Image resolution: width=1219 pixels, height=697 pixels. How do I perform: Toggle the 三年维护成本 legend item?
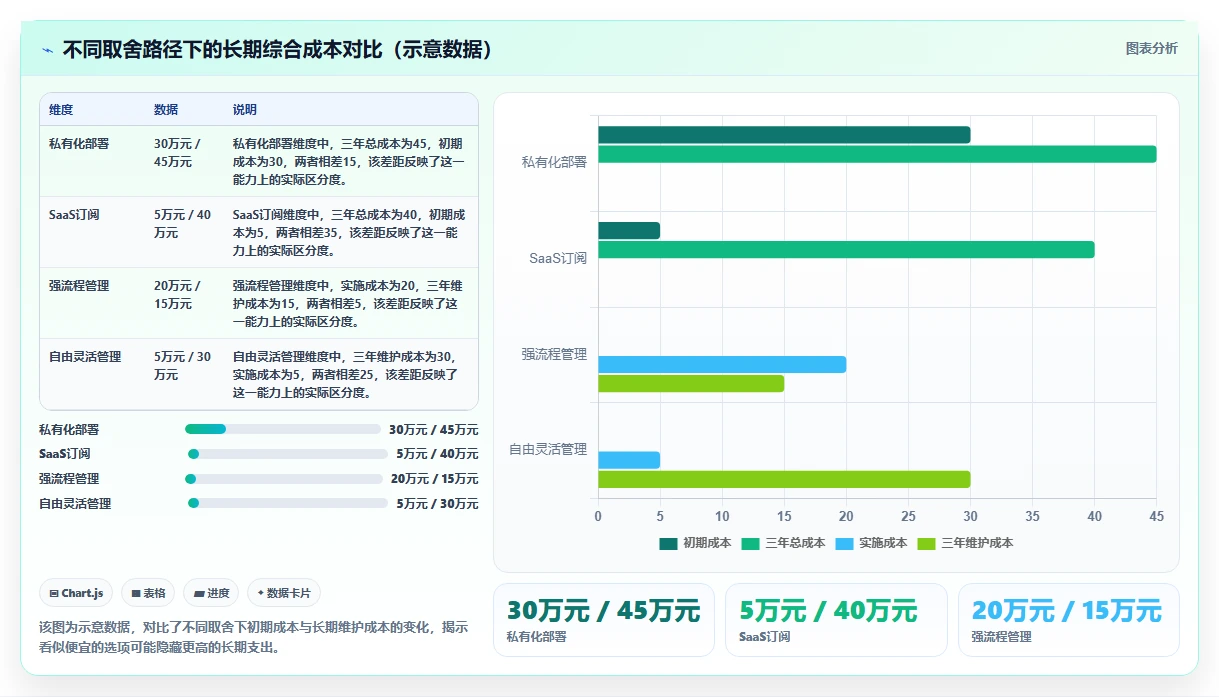pos(965,543)
